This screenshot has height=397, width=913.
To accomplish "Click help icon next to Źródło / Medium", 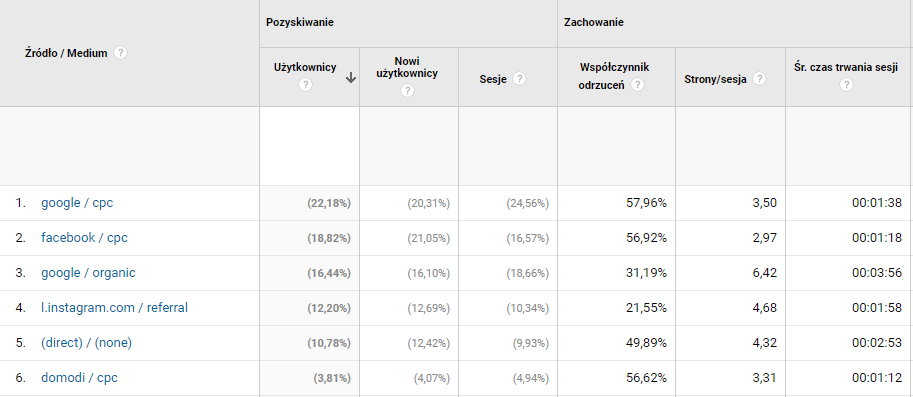I will pyautogui.click(x=120, y=53).
